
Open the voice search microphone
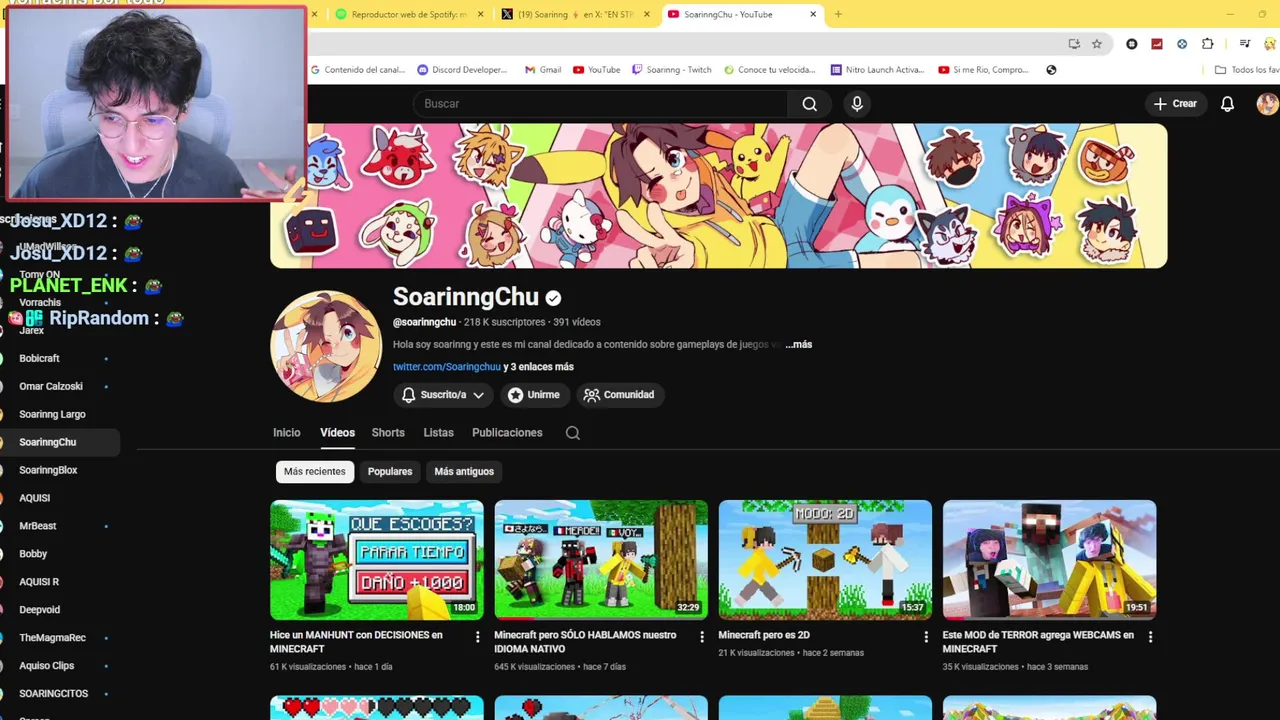point(857,104)
